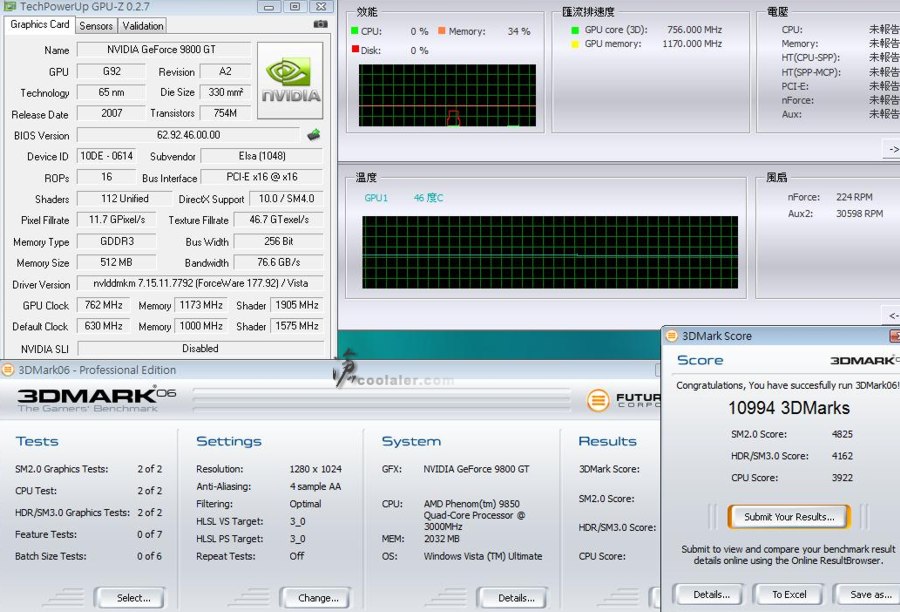The width and height of the screenshot is (900, 612).
Task: Click the GPU-Z screenshot camera icon
Action: click(x=320, y=24)
